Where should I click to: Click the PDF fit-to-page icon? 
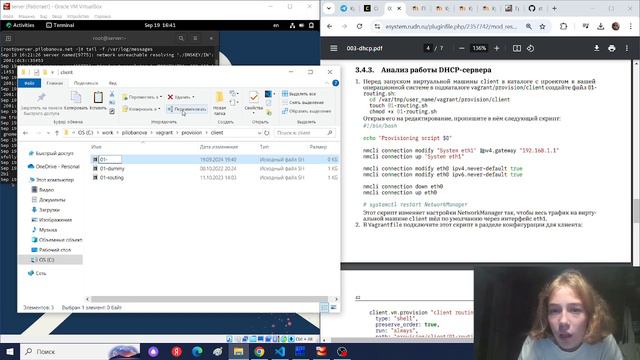tap(517, 48)
